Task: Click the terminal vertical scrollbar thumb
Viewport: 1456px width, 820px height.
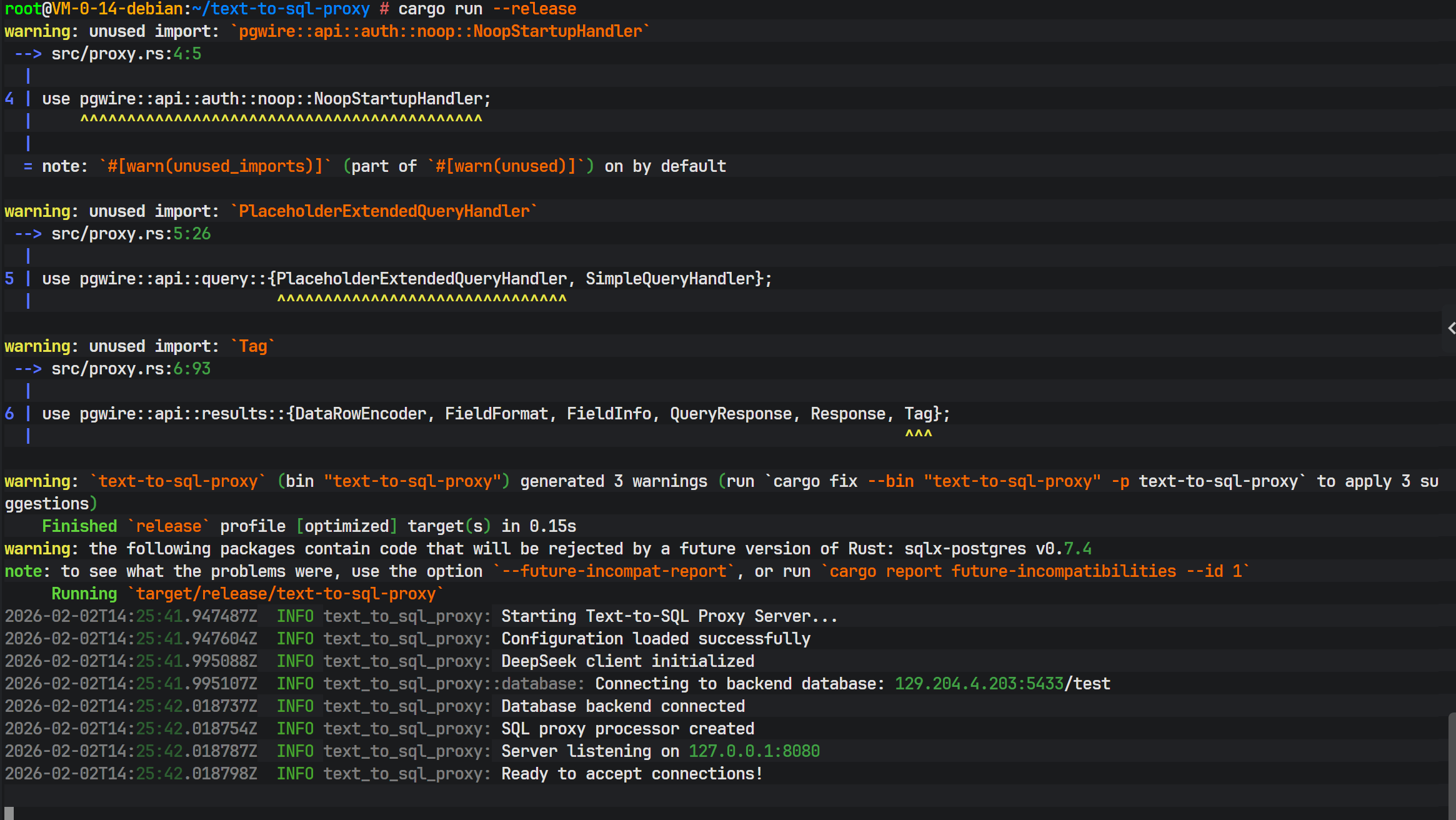Action: 1452,766
